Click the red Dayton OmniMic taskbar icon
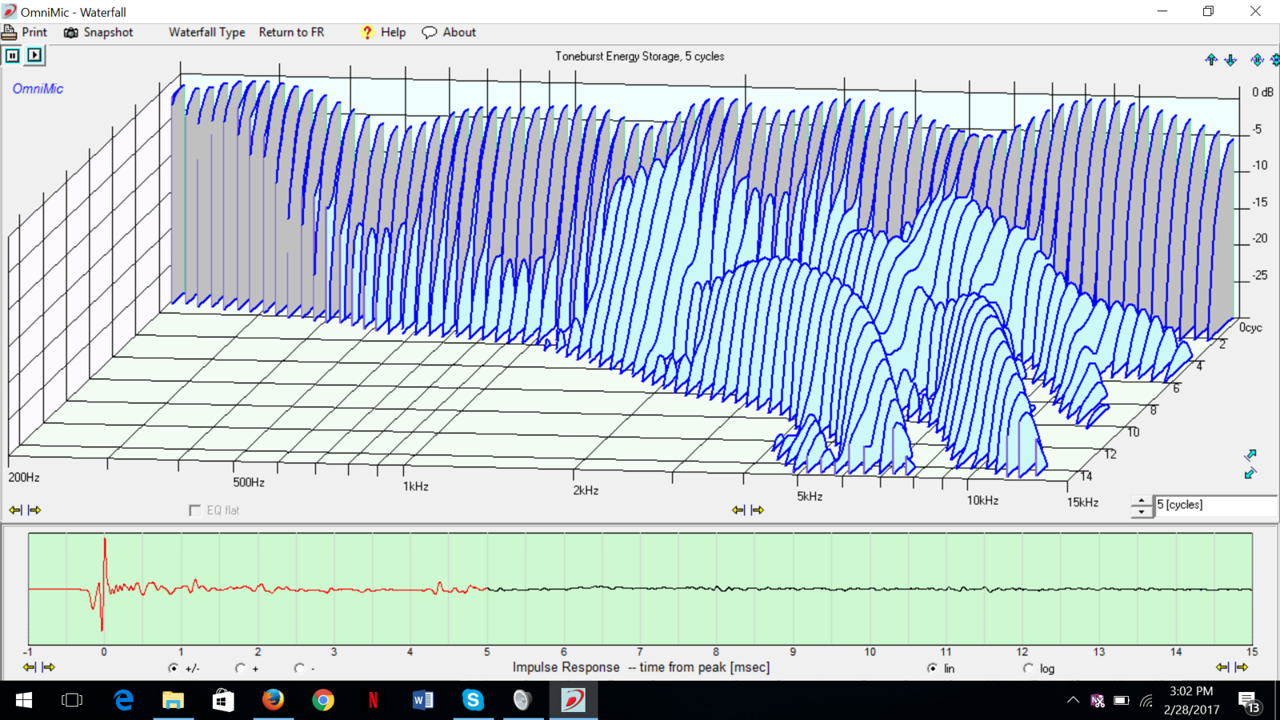Screen dimensions: 1280x720 (x=573, y=700)
